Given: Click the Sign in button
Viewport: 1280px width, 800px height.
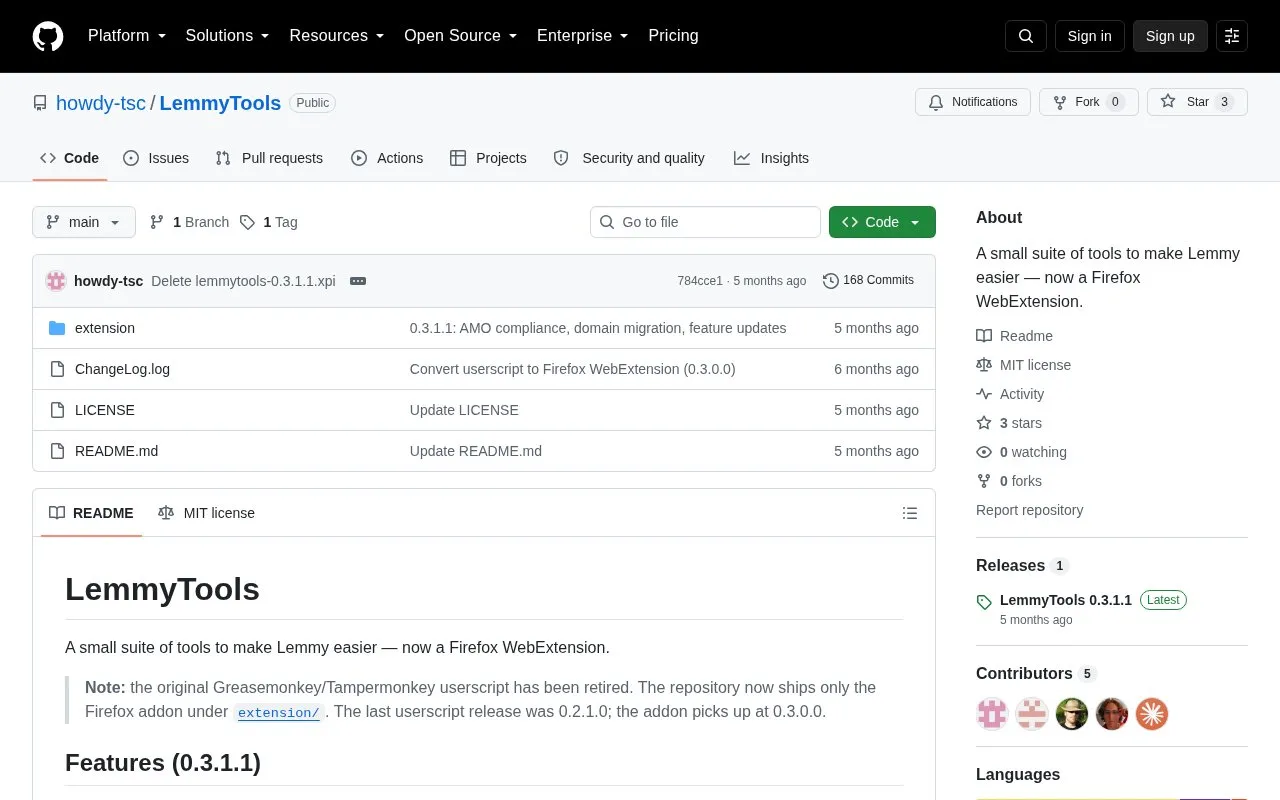Looking at the screenshot, I should pos(1089,36).
